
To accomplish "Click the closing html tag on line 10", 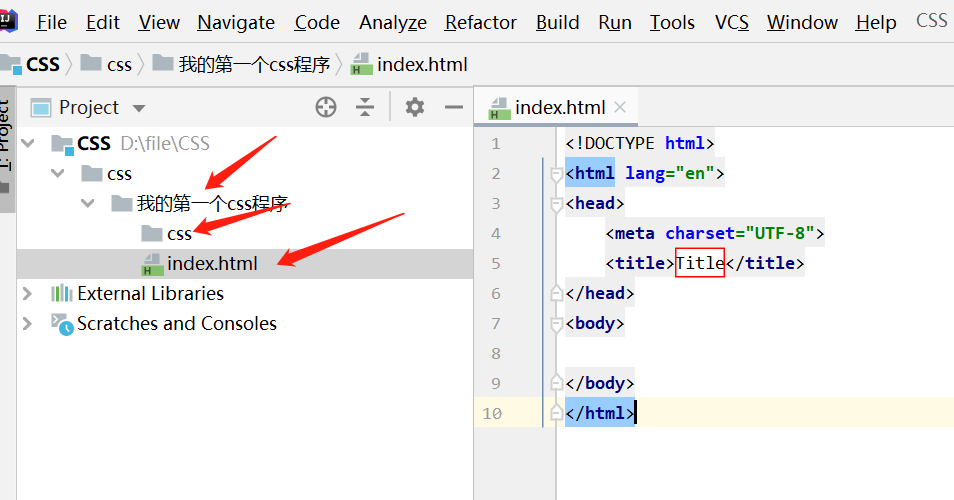I will (x=600, y=413).
